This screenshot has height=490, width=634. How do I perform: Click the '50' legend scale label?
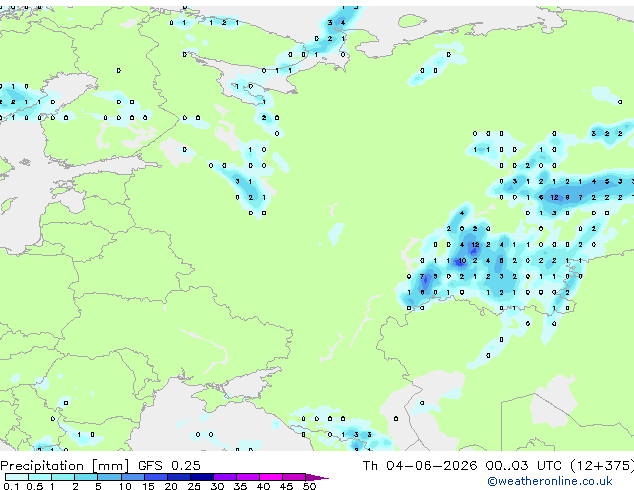pos(309,486)
